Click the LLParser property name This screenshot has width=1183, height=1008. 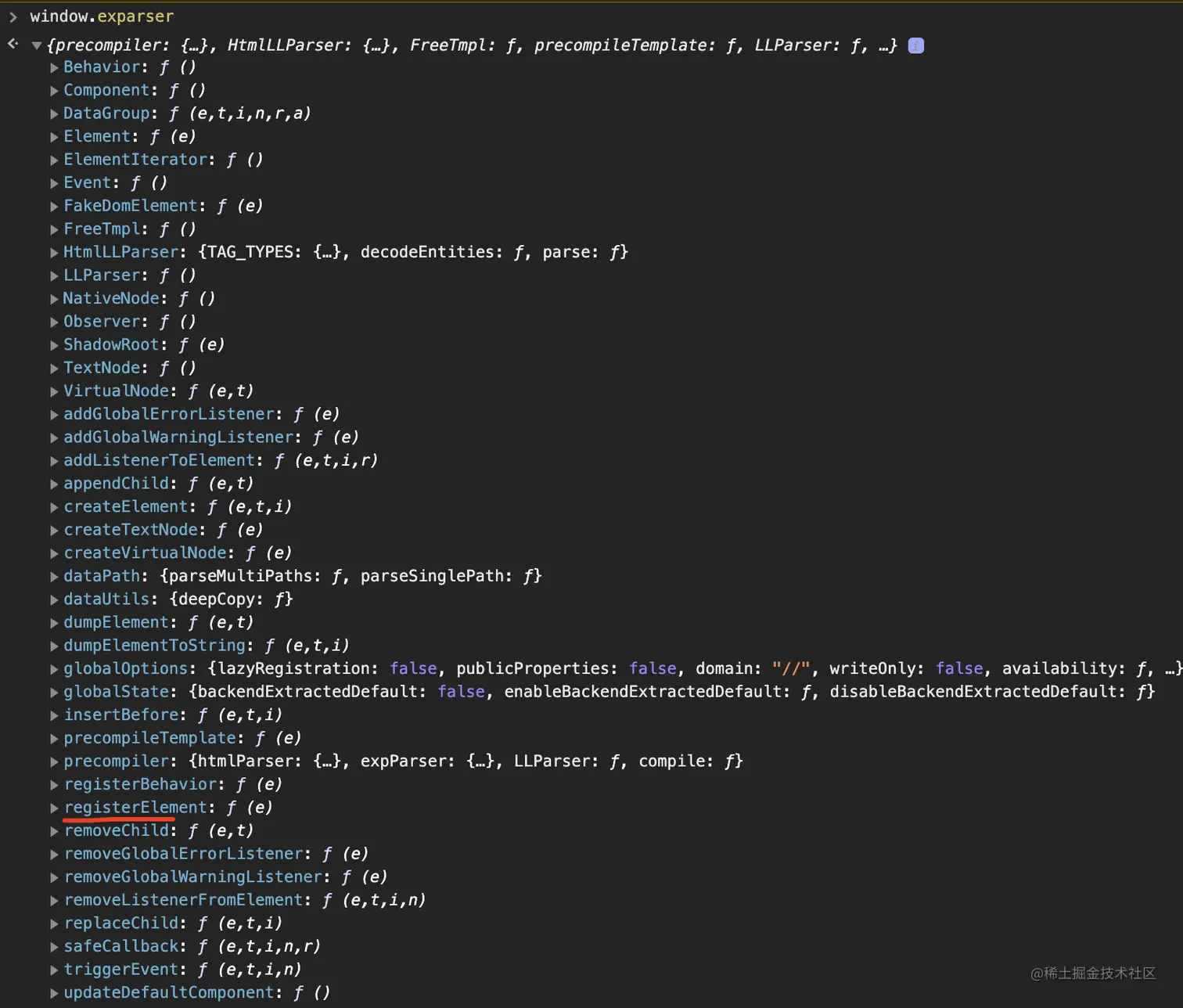coord(101,275)
